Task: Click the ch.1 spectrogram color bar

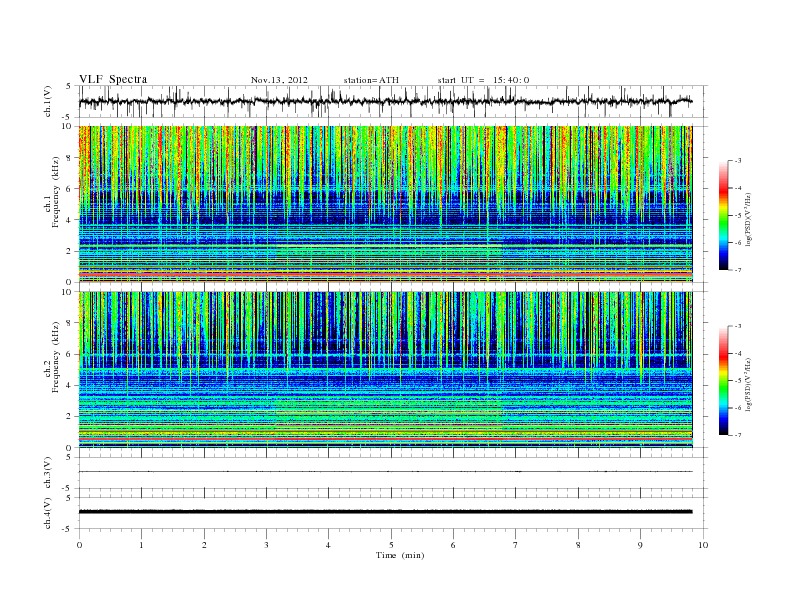Action: [723, 215]
